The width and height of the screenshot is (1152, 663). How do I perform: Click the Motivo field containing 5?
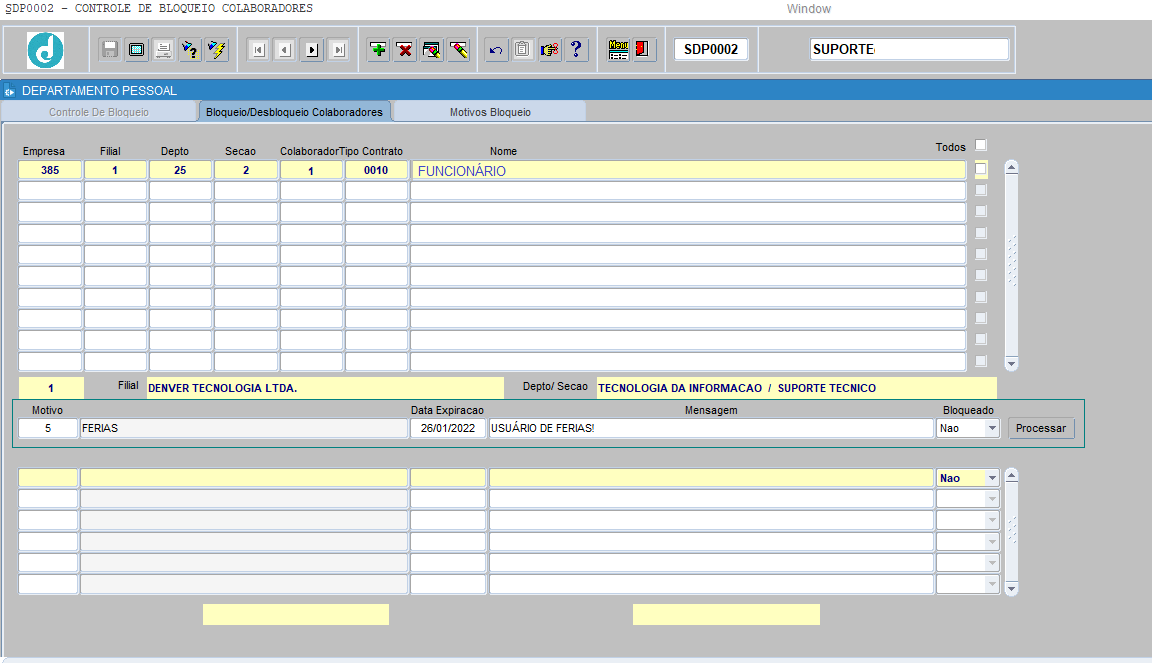point(48,428)
